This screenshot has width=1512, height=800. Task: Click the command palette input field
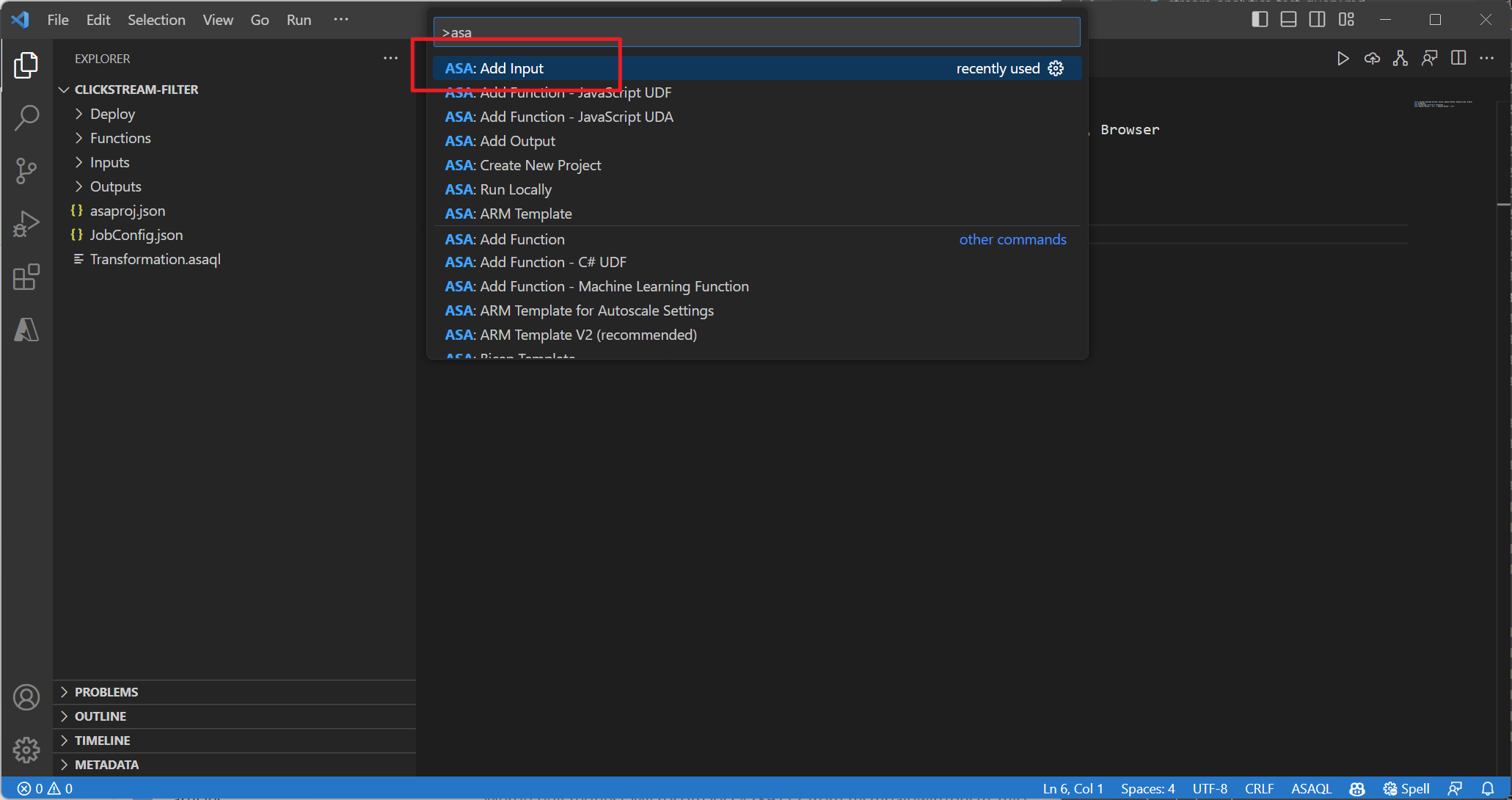tap(756, 33)
